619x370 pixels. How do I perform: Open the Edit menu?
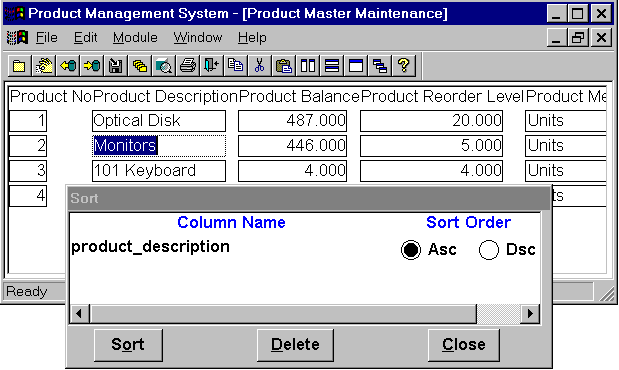pos(85,38)
